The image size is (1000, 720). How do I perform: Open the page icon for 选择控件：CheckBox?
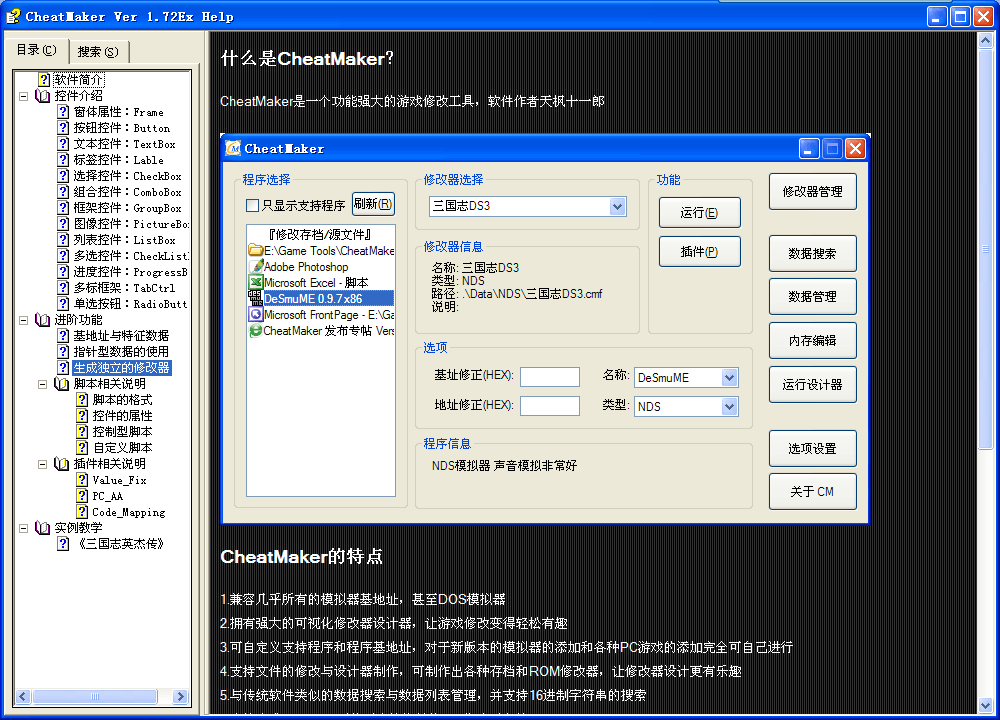coord(63,175)
